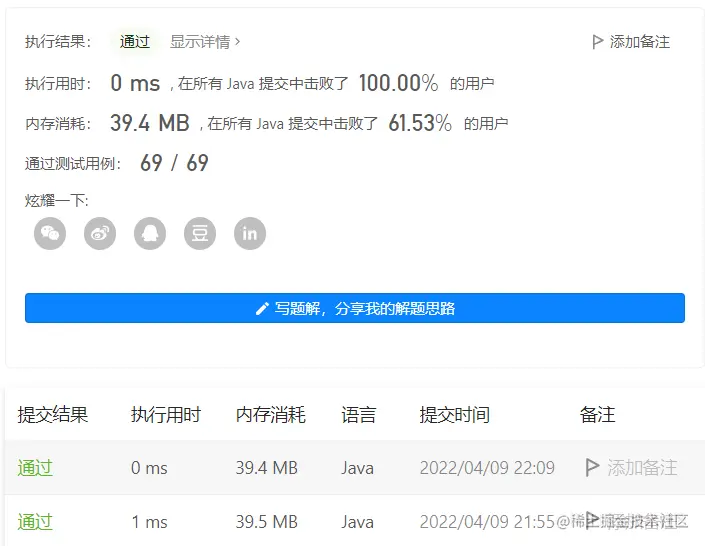Click the 1 ms cell in submissions table
This screenshot has height=546, width=705.
click(x=149, y=522)
